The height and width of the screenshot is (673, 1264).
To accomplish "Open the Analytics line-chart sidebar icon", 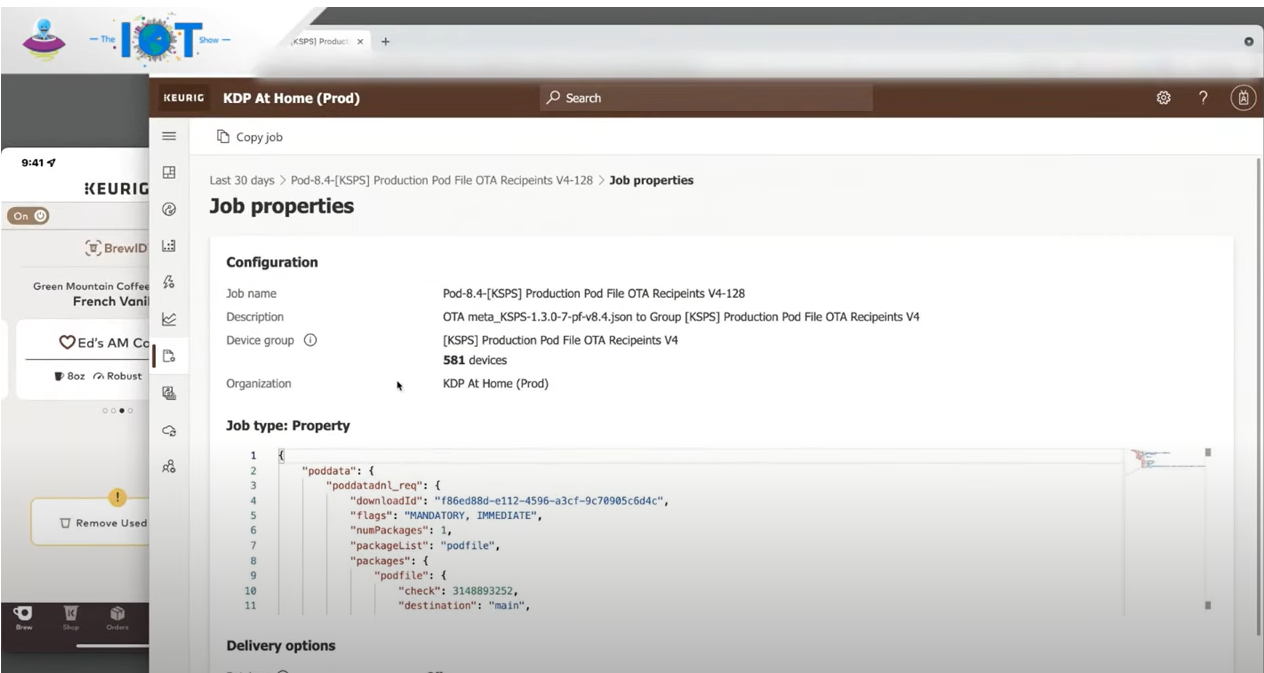I will (168, 319).
